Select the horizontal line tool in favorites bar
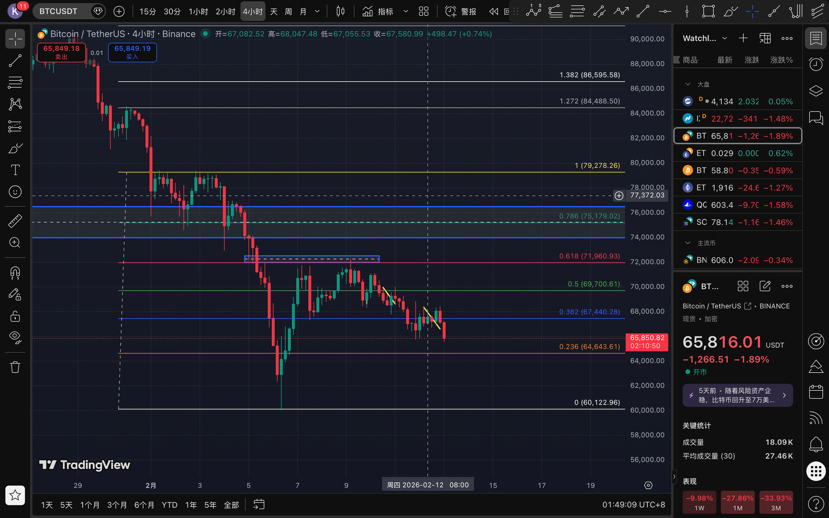The height and width of the screenshot is (518, 829). [665, 11]
